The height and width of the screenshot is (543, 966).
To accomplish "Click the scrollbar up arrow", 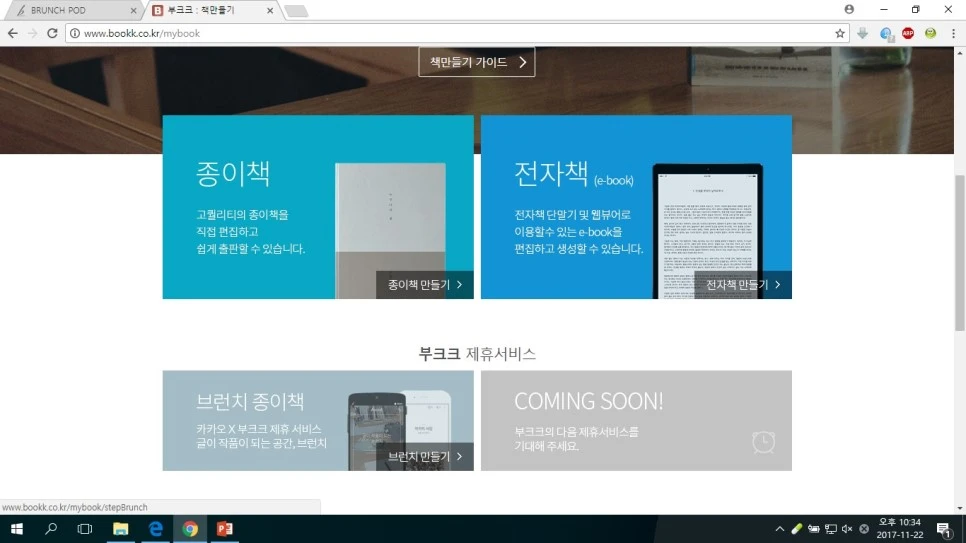I will (960, 53).
